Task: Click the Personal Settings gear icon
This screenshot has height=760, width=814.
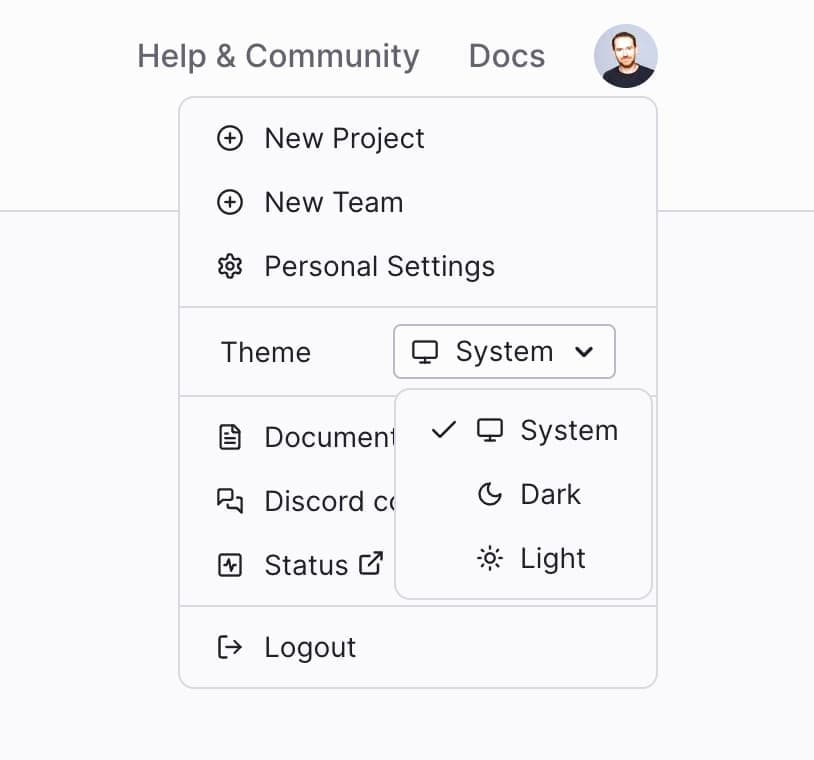Action: (230, 267)
